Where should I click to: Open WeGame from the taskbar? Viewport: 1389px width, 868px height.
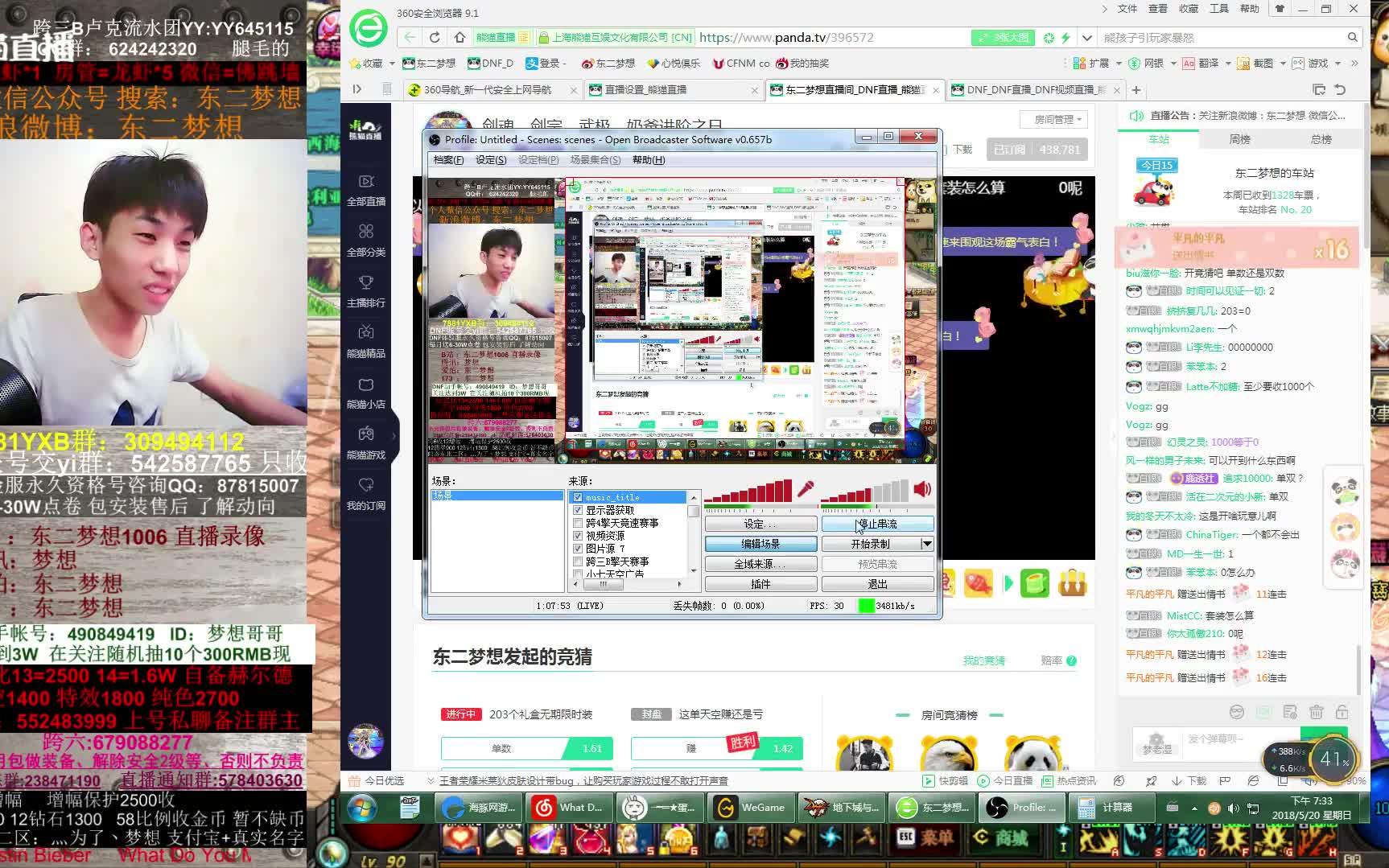click(751, 807)
